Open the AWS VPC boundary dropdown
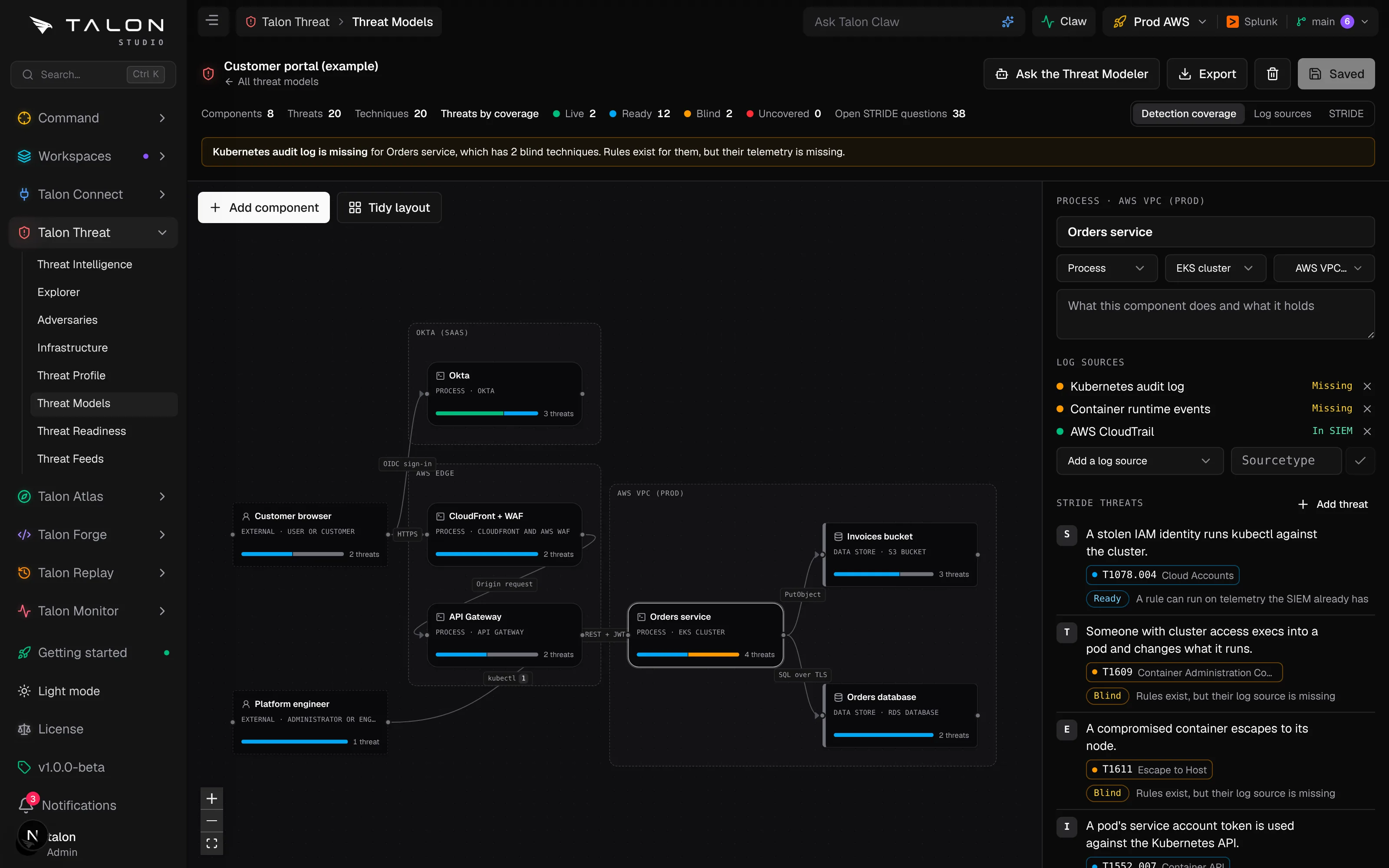Screen dimensions: 1389x868 point(1323,268)
